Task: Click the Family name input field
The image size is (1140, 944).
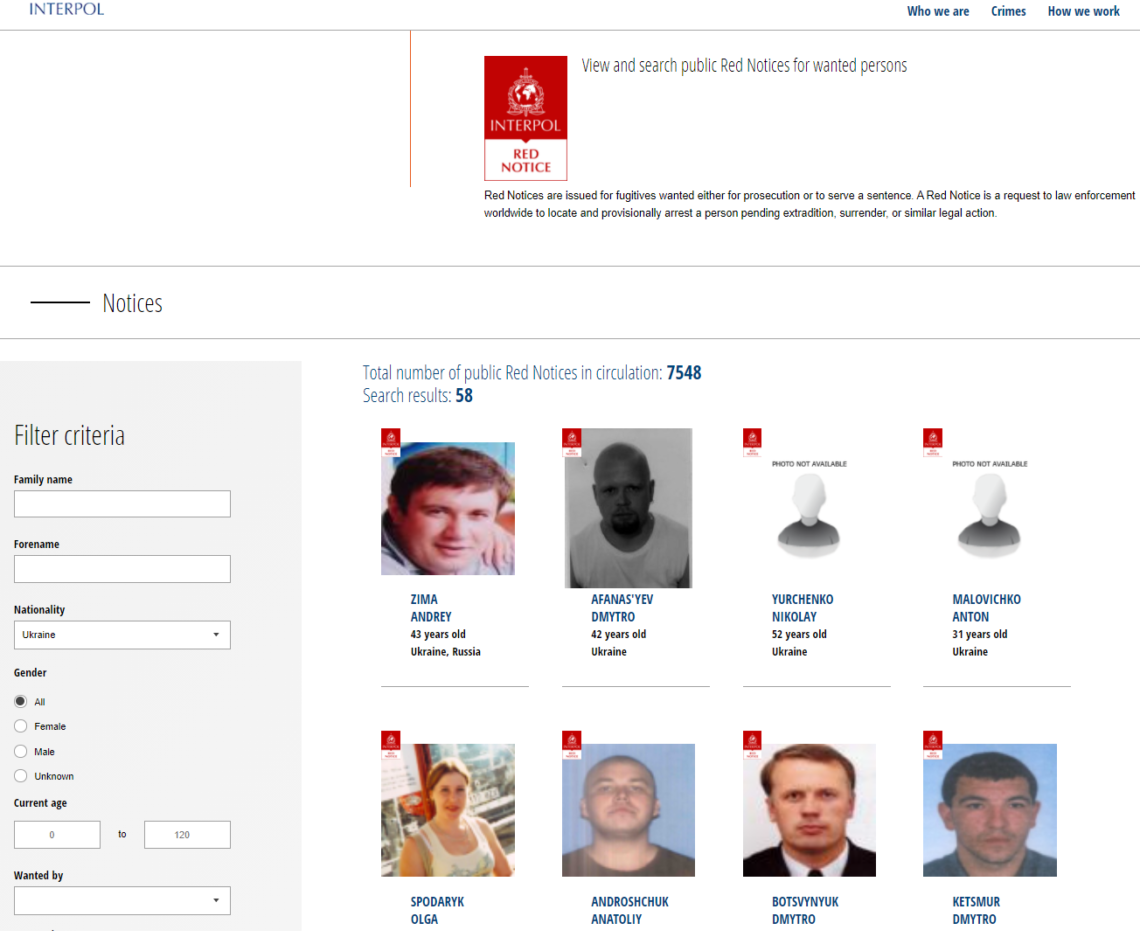Action: [122, 504]
